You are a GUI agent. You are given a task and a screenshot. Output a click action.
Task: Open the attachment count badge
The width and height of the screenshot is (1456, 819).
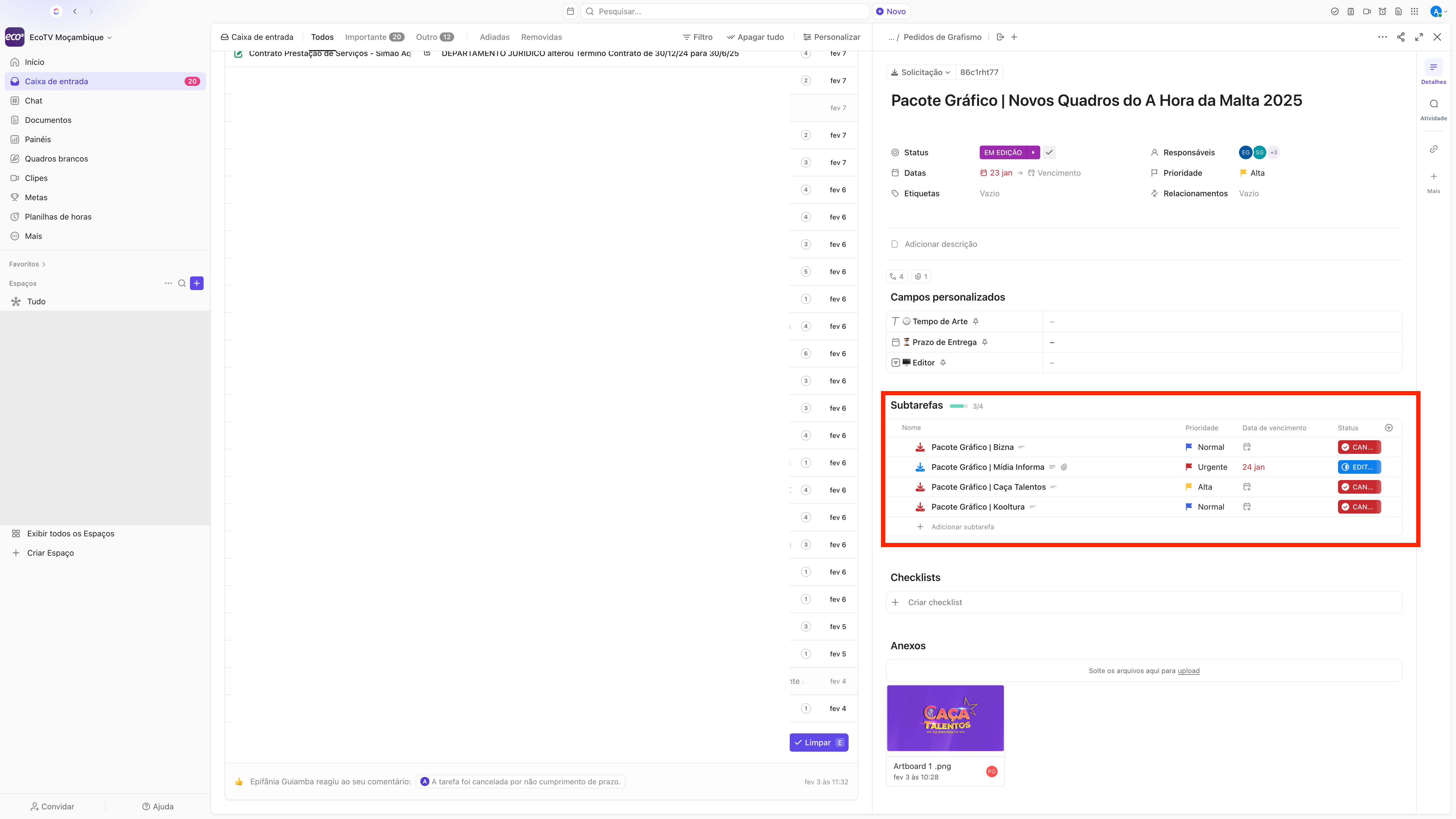point(921,276)
